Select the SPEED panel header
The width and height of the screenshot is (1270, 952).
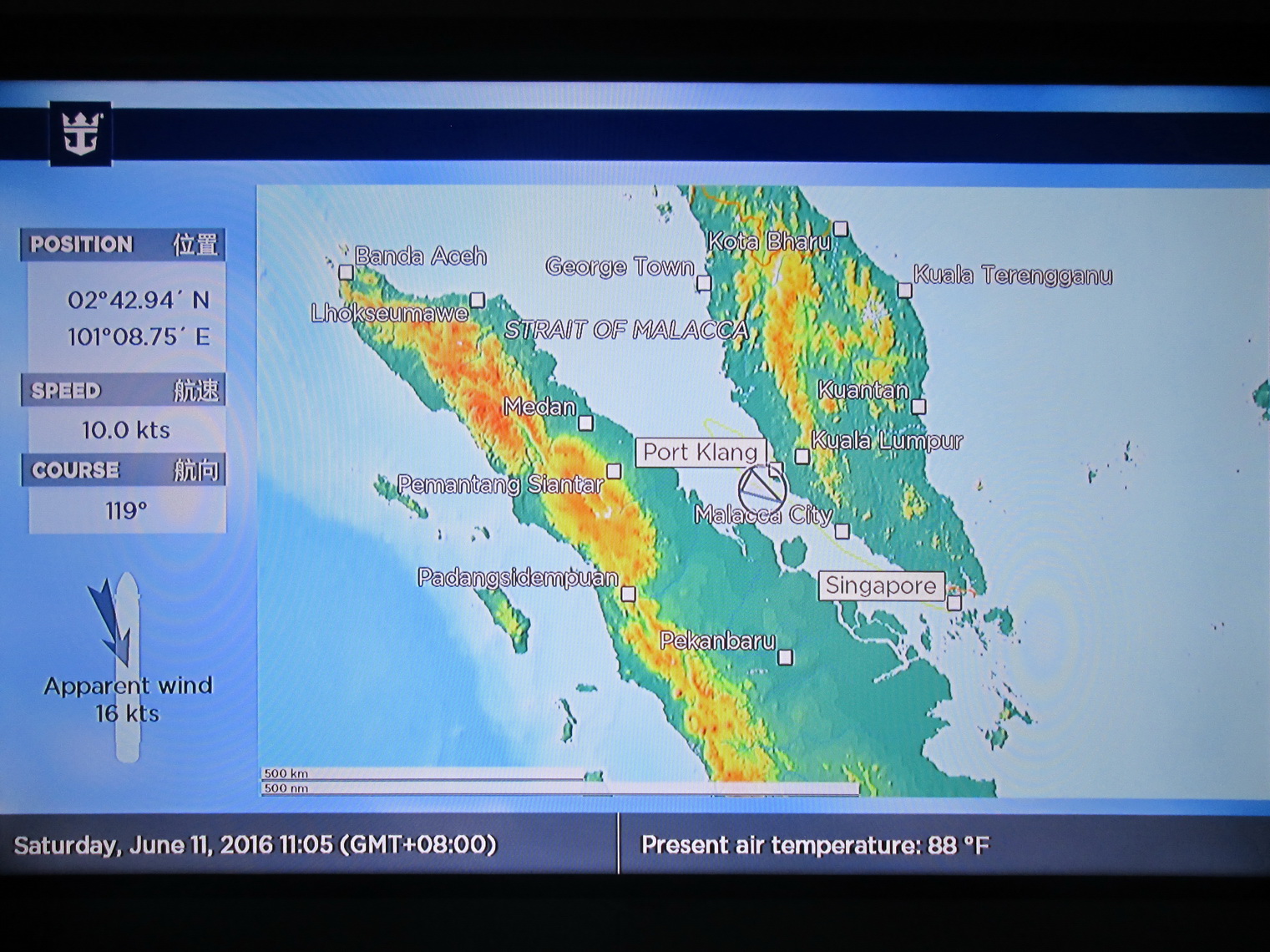(124, 391)
